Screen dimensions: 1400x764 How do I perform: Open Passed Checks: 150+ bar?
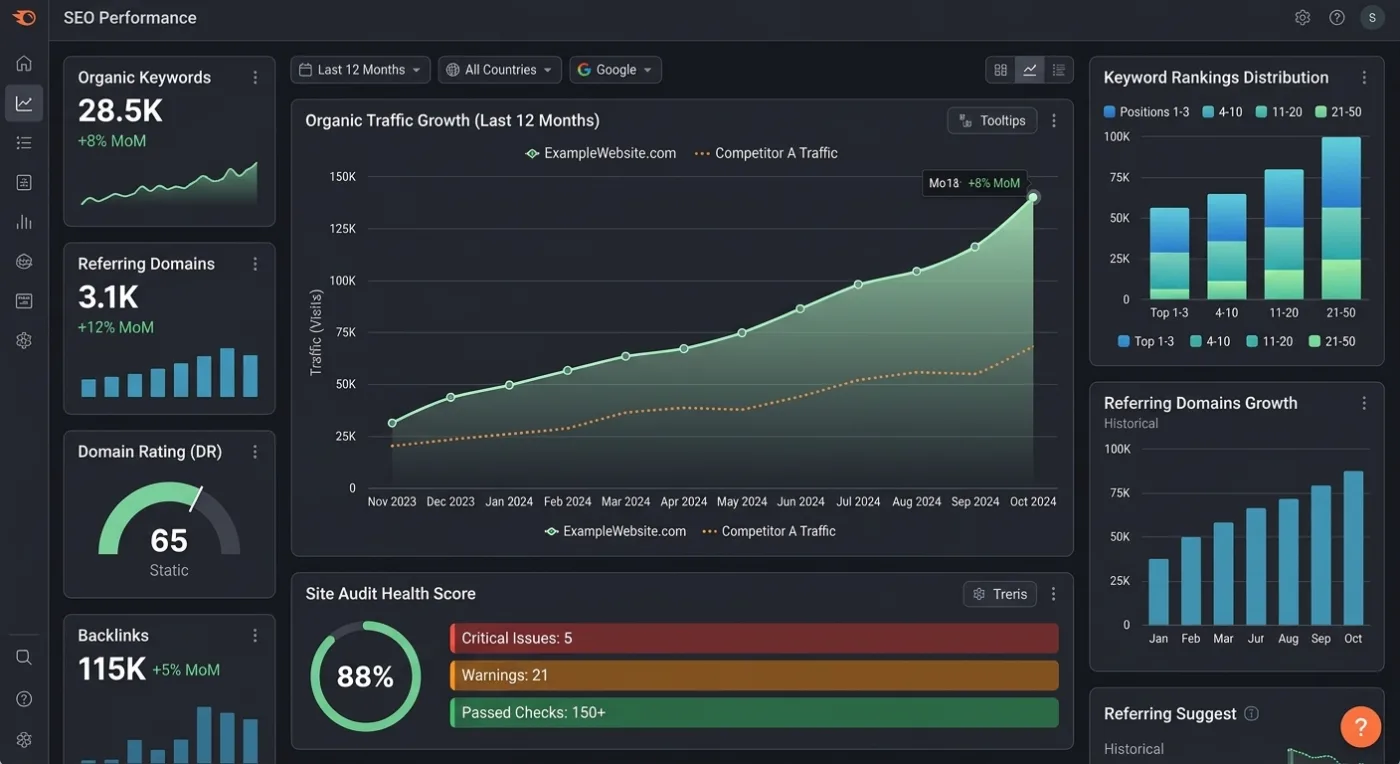pyautogui.click(x=754, y=713)
